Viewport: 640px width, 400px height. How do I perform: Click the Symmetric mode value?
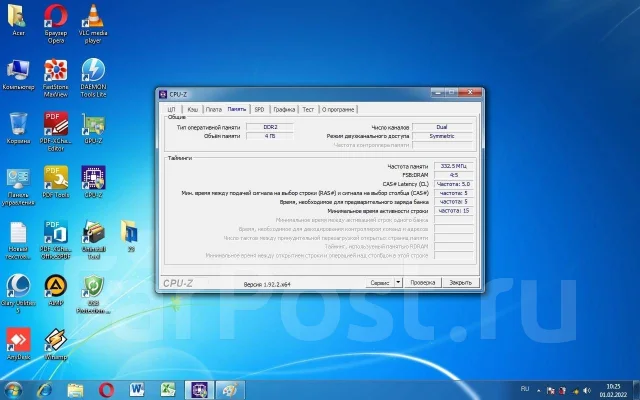(x=442, y=136)
